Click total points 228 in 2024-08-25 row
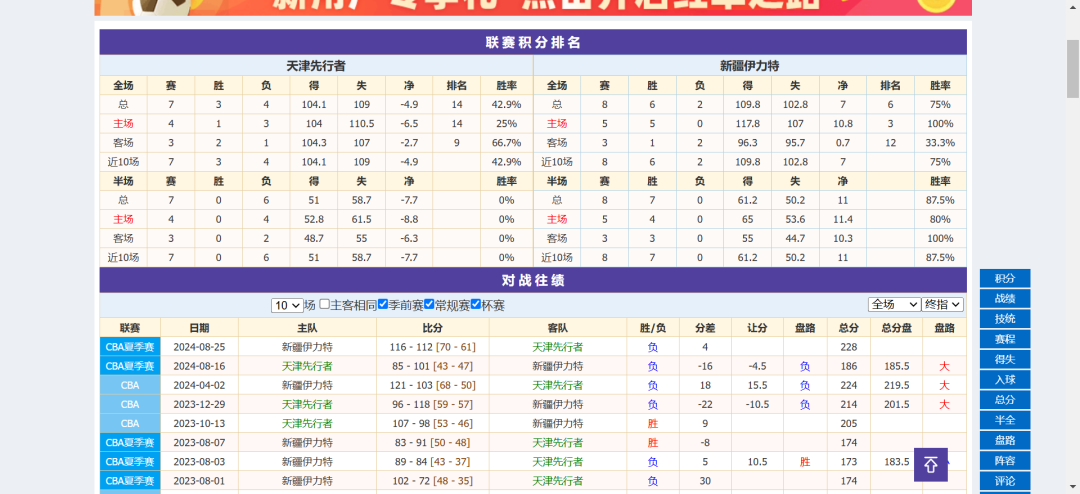Viewport: 1080px width, 494px height. pos(849,347)
